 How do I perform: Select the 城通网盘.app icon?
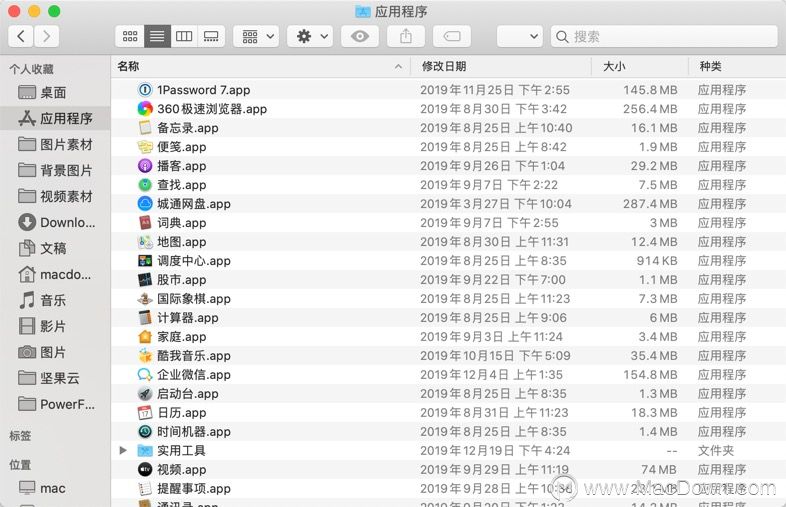point(145,204)
